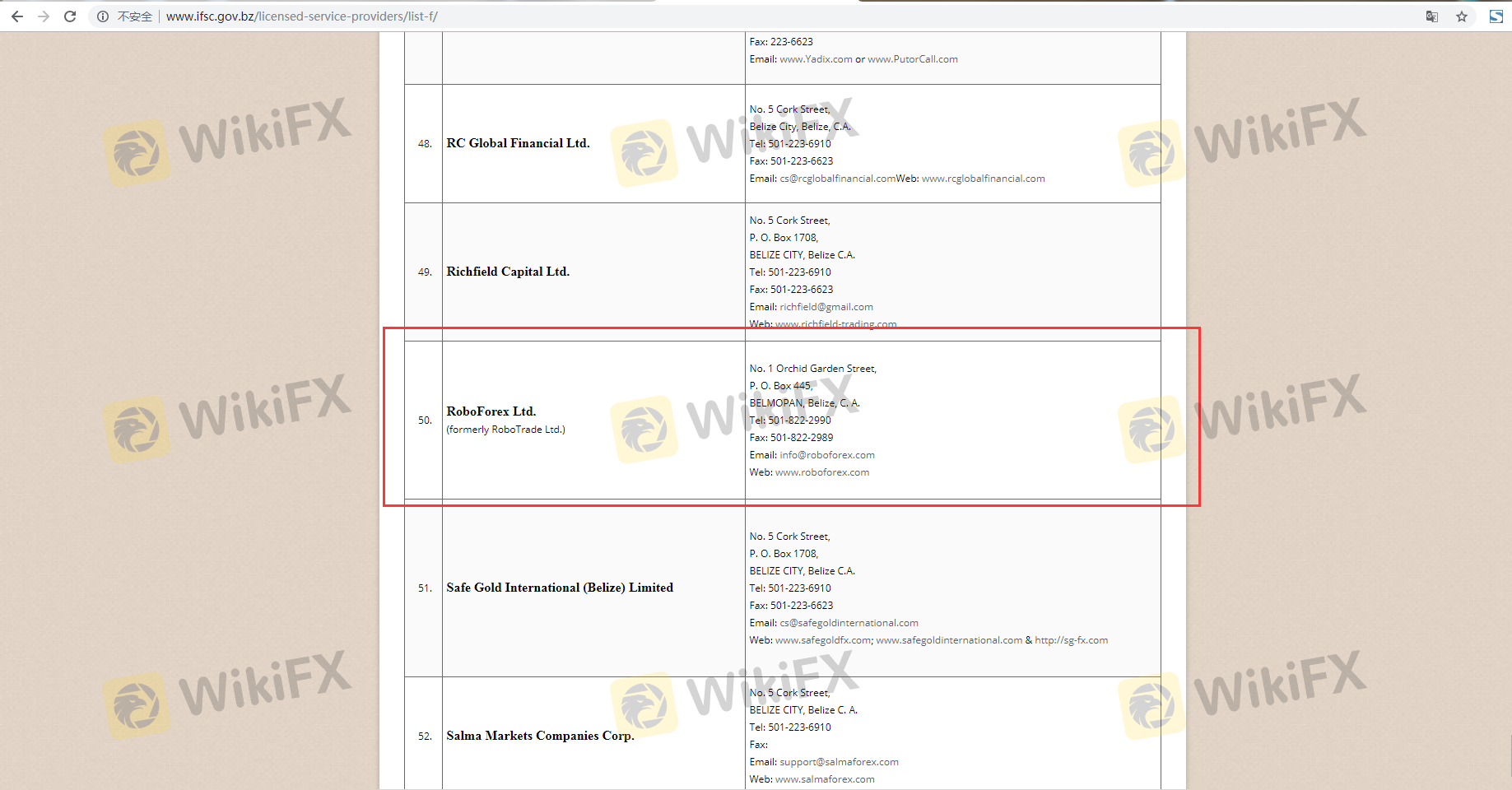The height and width of the screenshot is (790, 1512).
Task: Open the not-secure site info icon
Action: [x=103, y=16]
